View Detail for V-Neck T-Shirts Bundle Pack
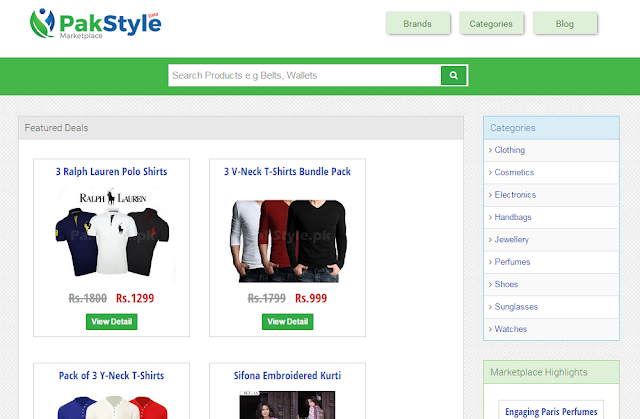Screen dimensions: 640x419 coord(287,321)
